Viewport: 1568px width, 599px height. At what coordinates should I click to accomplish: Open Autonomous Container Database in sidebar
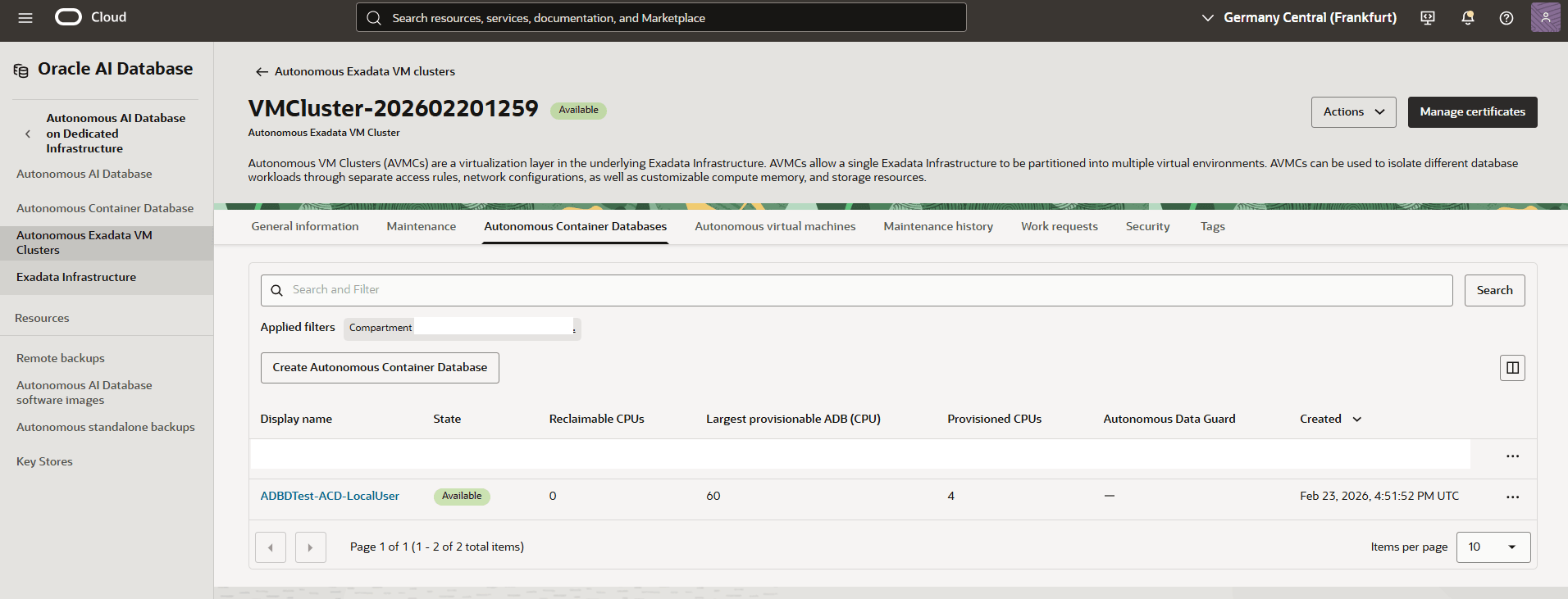pyautogui.click(x=105, y=208)
